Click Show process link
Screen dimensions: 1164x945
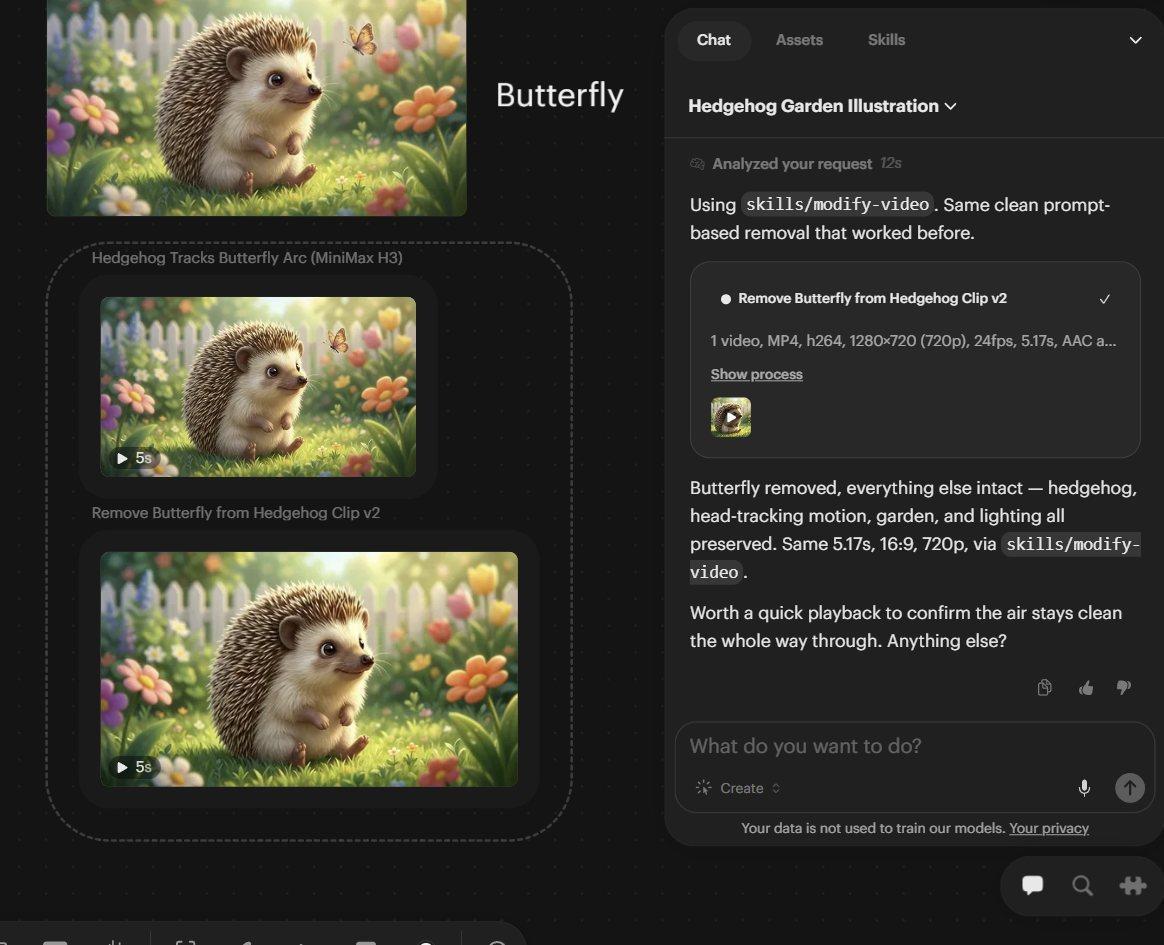pyautogui.click(x=756, y=374)
